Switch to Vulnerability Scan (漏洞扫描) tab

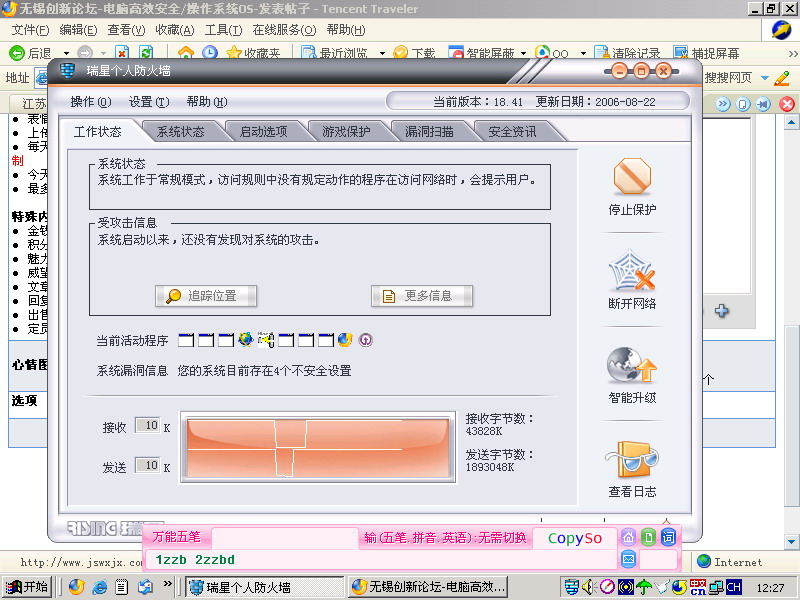429,132
